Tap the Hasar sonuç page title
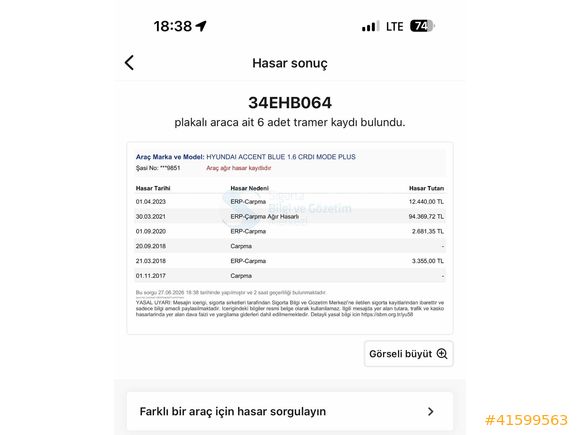The height and width of the screenshot is (435, 580). [290, 63]
